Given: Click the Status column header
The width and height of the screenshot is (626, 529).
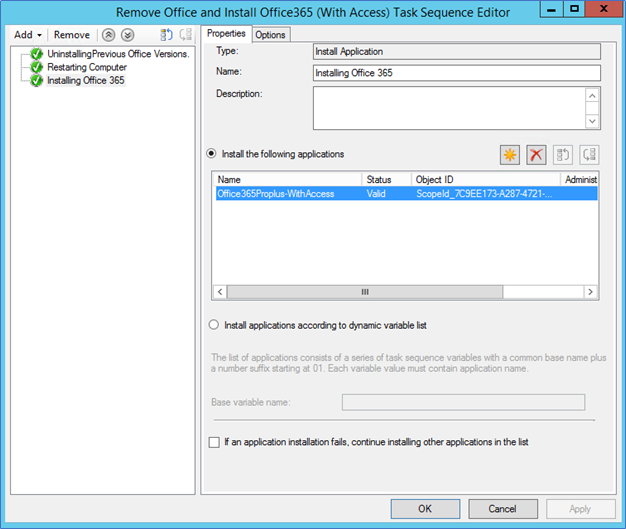Looking at the screenshot, I should [386, 180].
